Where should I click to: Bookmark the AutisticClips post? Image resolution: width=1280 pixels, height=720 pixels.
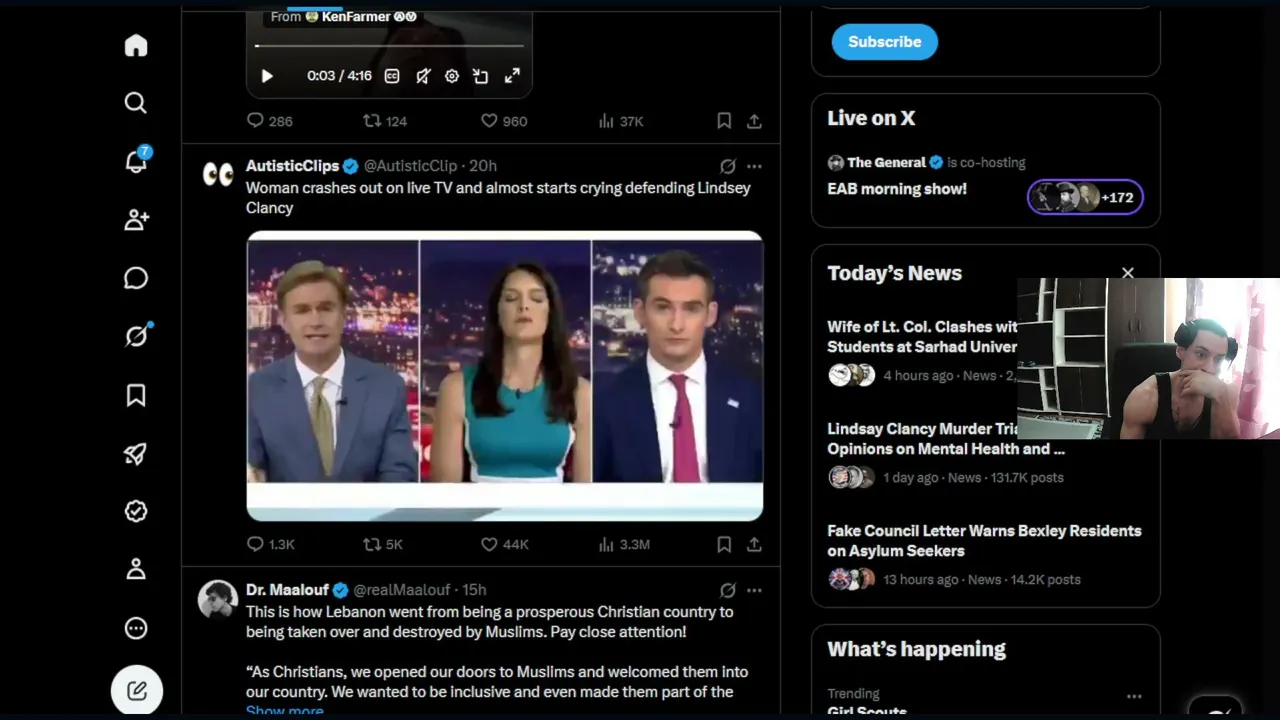coord(724,544)
